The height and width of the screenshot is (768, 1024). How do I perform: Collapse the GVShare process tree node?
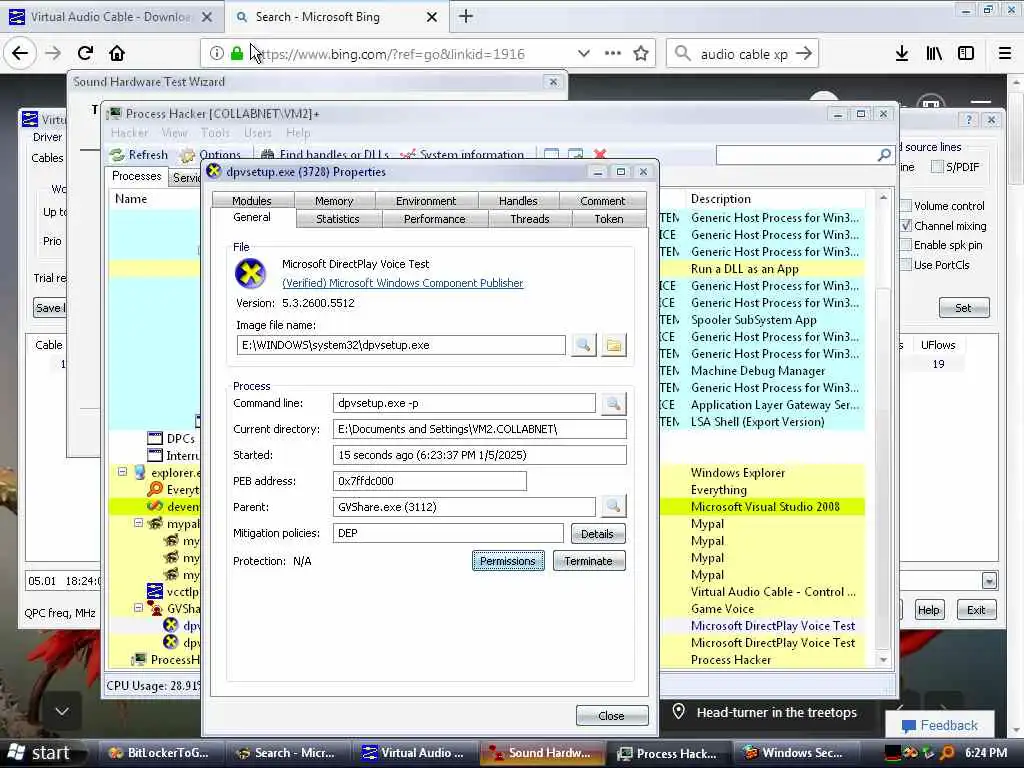point(138,607)
